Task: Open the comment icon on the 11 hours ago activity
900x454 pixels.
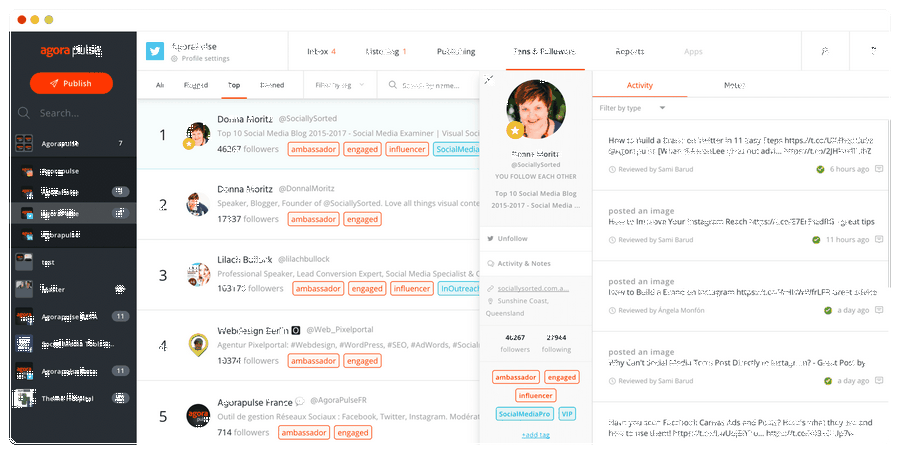Action: click(x=879, y=239)
